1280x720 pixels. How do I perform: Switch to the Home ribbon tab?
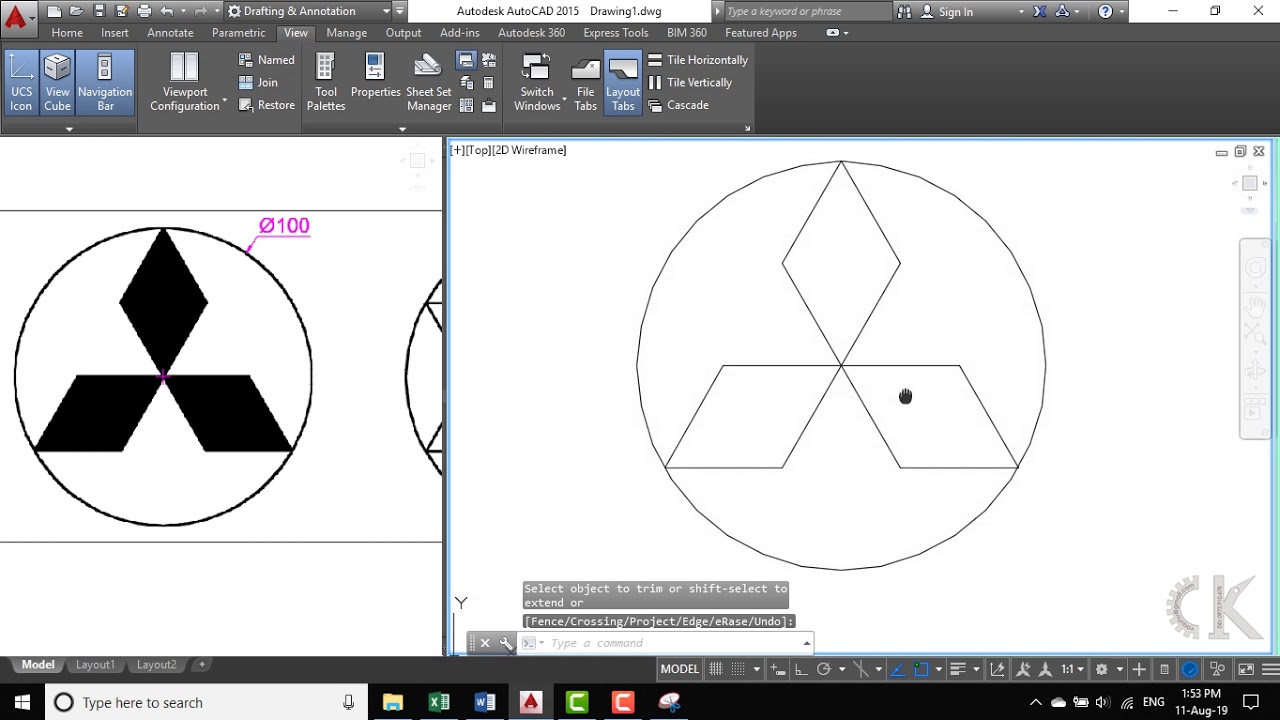tap(67, 33)
